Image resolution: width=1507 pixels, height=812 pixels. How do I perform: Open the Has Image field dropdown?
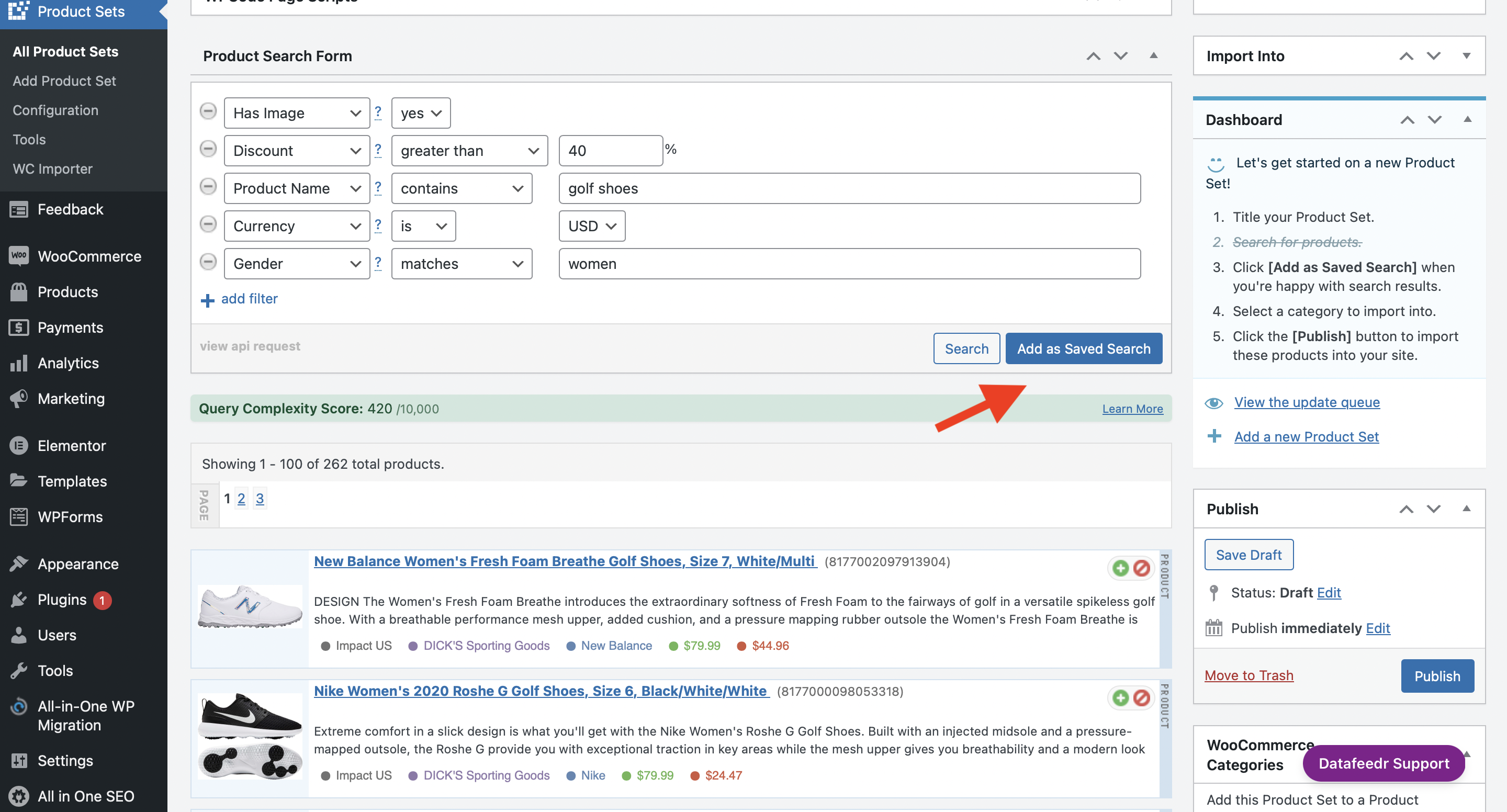(x=297, y=113)
